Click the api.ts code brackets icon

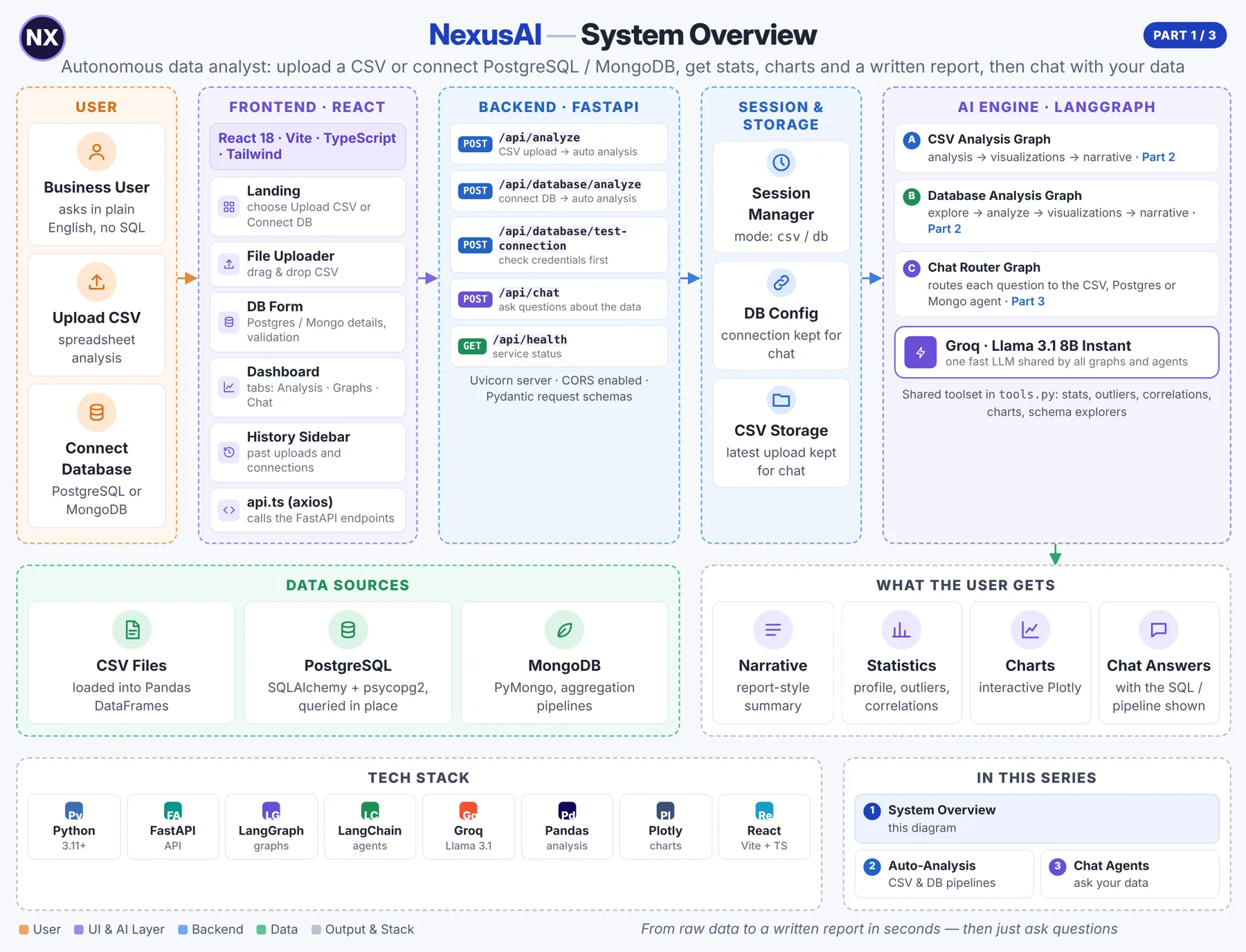[229, 510]
